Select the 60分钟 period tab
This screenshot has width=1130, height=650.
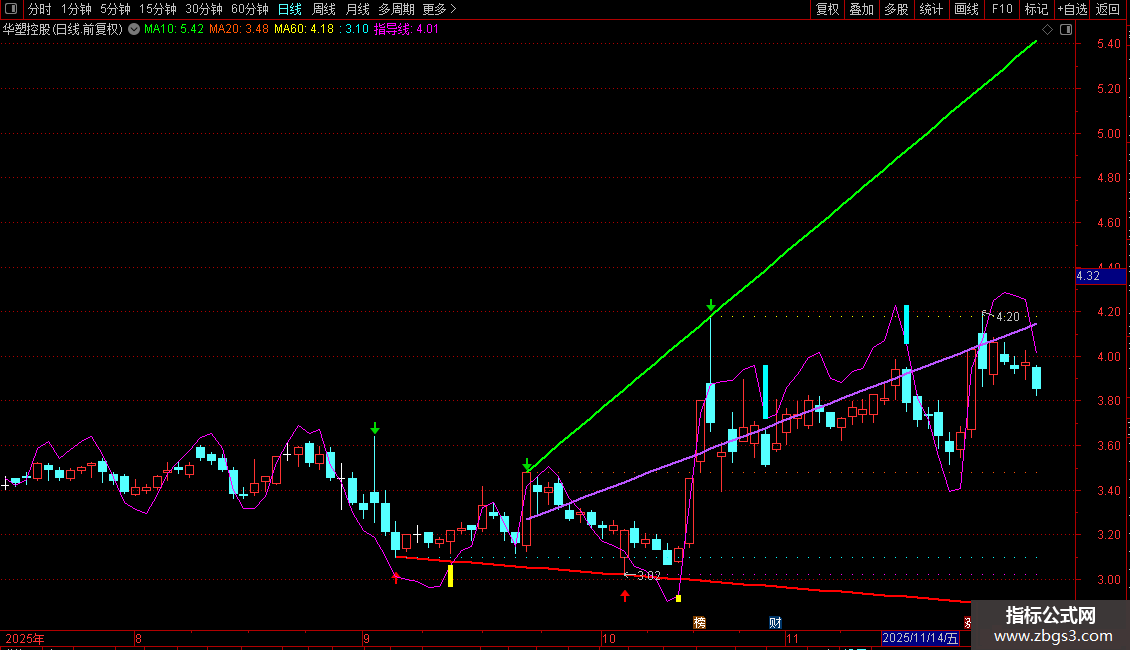tap(249, 9)
